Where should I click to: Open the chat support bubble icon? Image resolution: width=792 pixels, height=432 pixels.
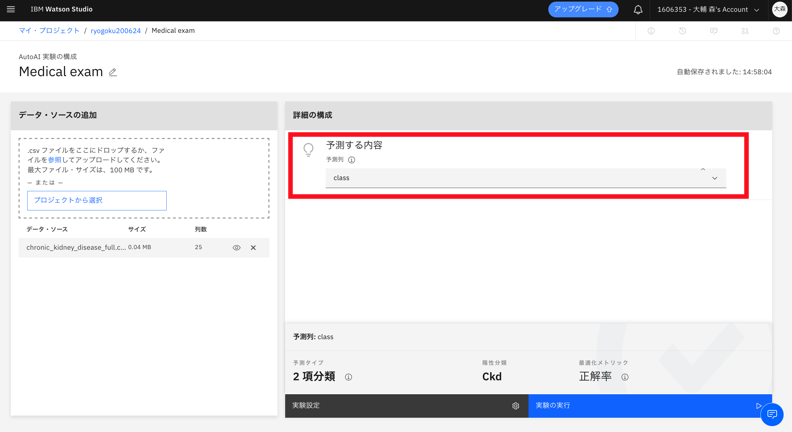coord(772,414)
